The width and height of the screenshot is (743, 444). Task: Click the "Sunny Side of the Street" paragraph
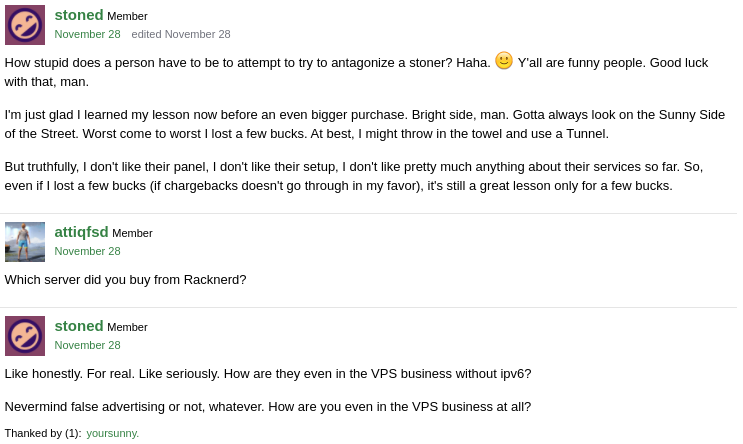click(x=364, y=124)
